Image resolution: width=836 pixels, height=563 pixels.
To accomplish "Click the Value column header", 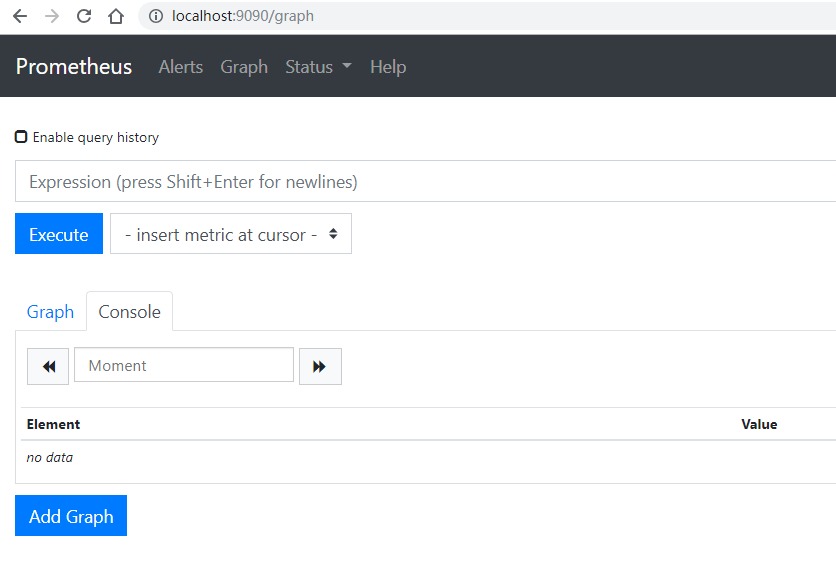I will tap(759, 424).
